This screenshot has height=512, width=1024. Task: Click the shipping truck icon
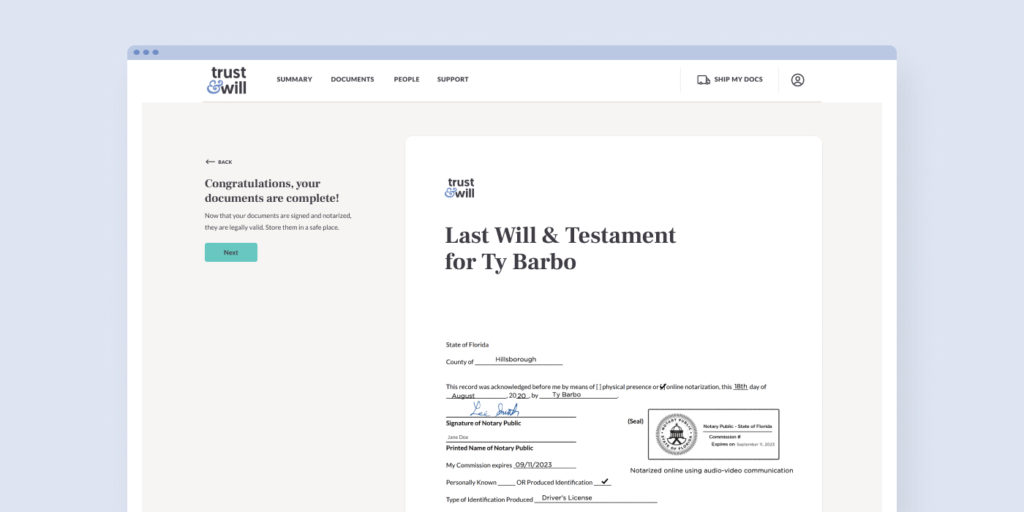point(703,80)
